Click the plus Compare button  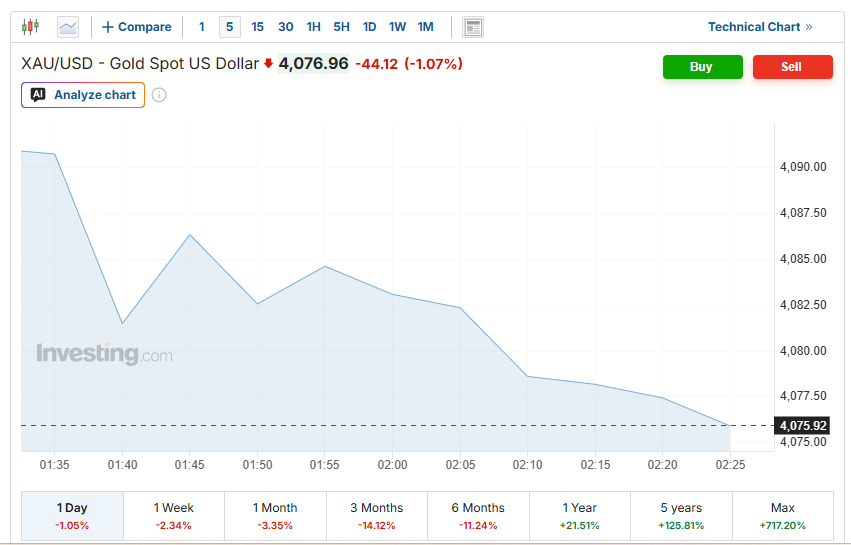(x=137, y=27)
